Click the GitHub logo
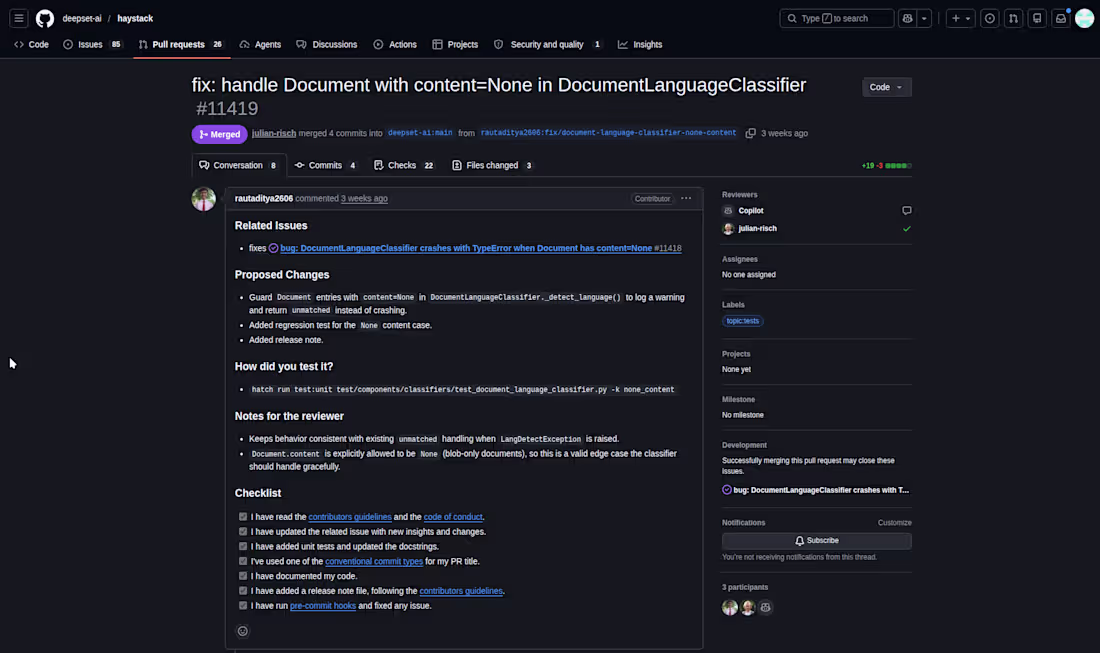The image size is (1100, 653). (x=45, y=18)
